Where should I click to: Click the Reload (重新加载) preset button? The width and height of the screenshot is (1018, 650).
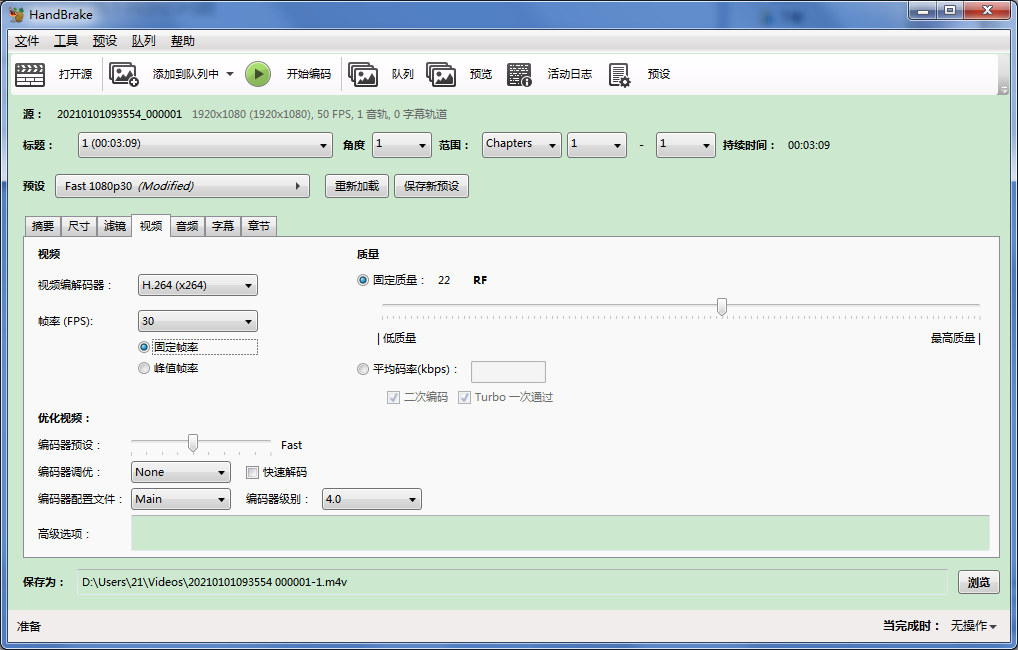coord(356,186)
